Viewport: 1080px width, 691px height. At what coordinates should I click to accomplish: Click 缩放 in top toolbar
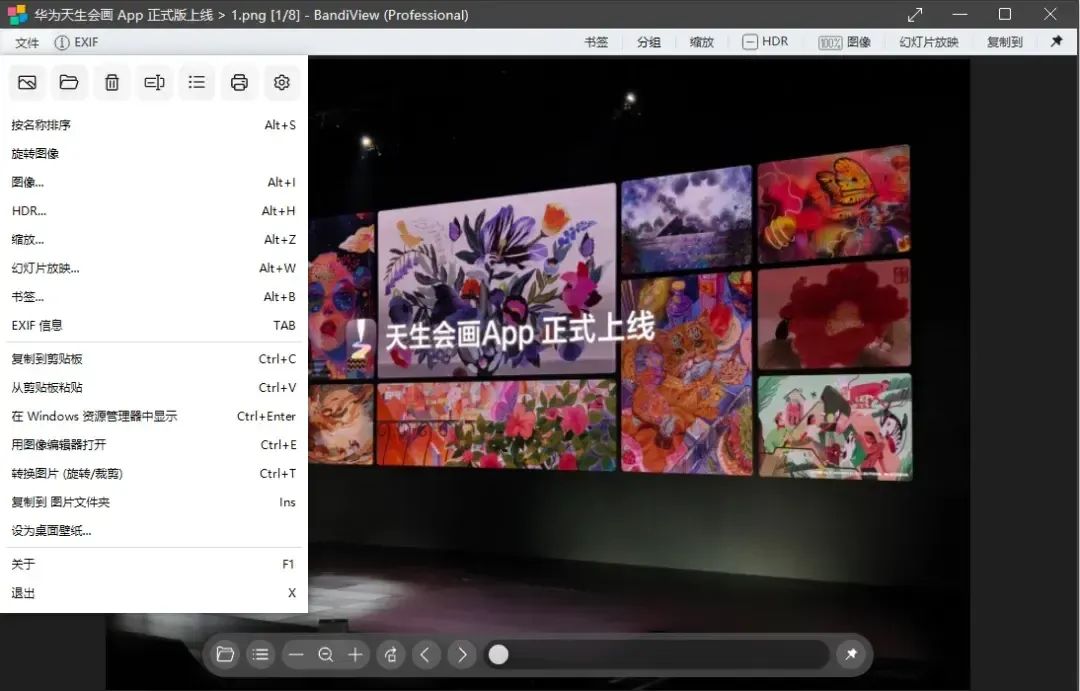point(701,42)
